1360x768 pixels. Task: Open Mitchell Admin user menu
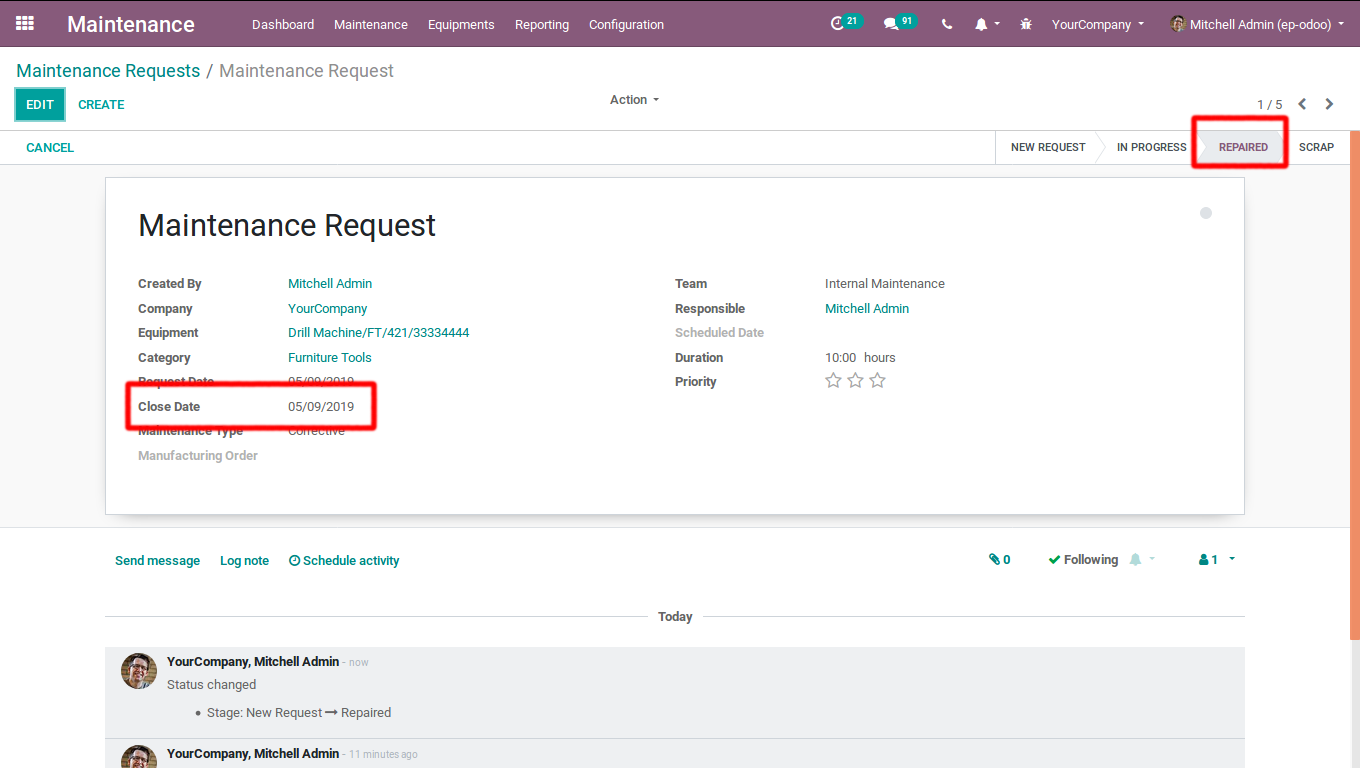click(x=1258, y=24)
